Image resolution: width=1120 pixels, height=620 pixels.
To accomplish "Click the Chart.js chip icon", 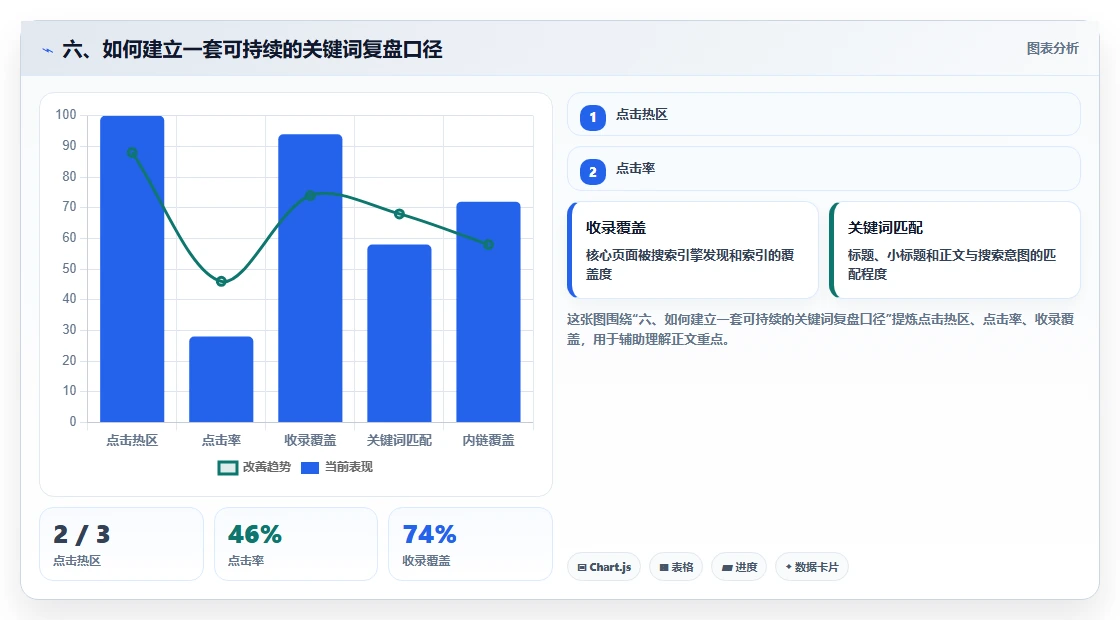I will 582,568.
